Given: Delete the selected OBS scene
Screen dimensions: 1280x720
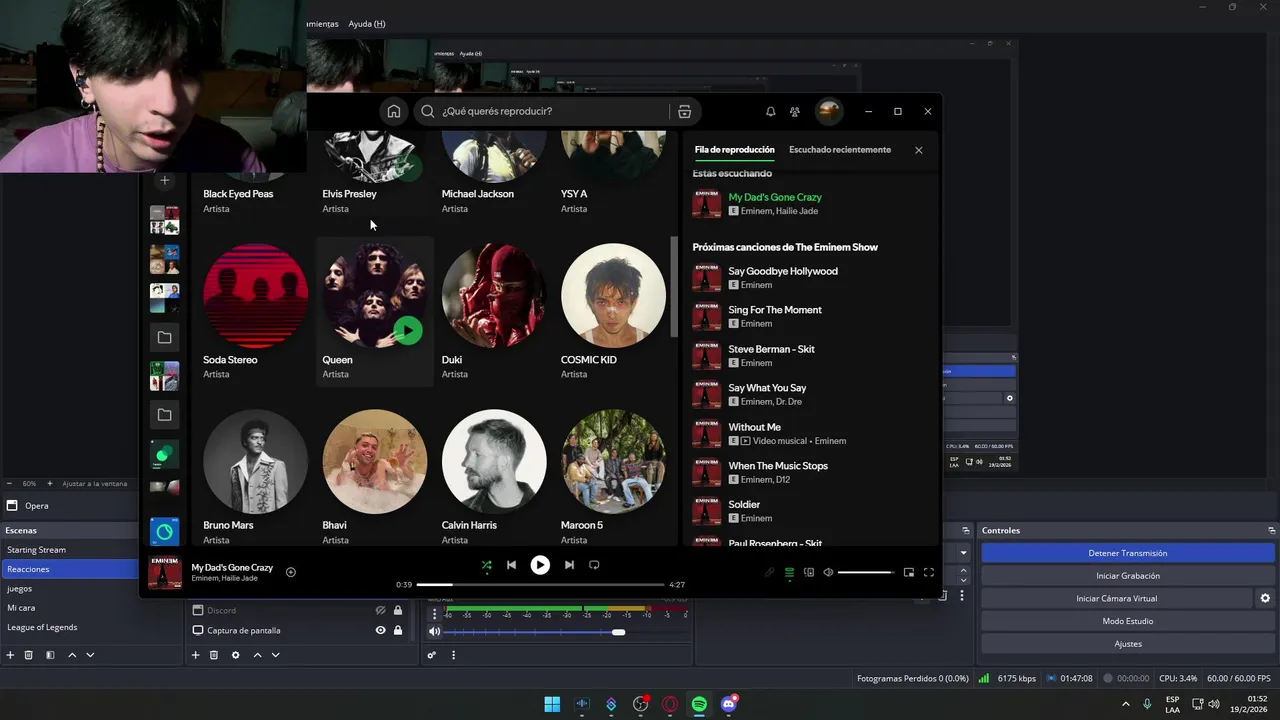Looking at the screenshot, I should (28, 655).
